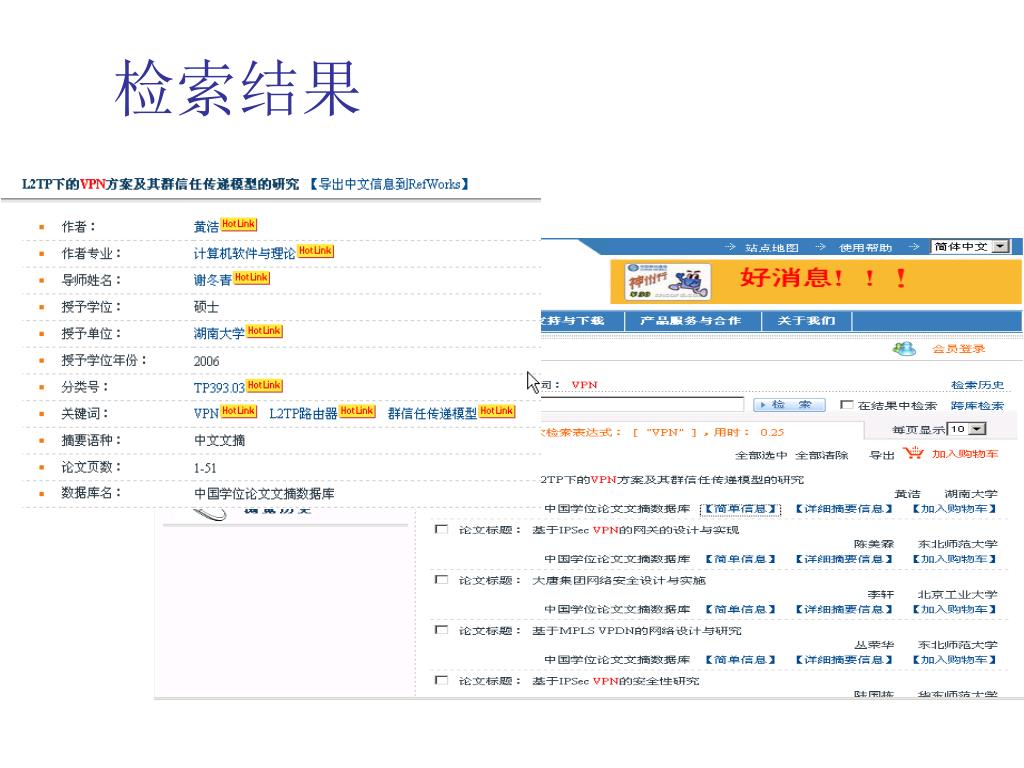Click the degree year value 2006

coord(206,361)
